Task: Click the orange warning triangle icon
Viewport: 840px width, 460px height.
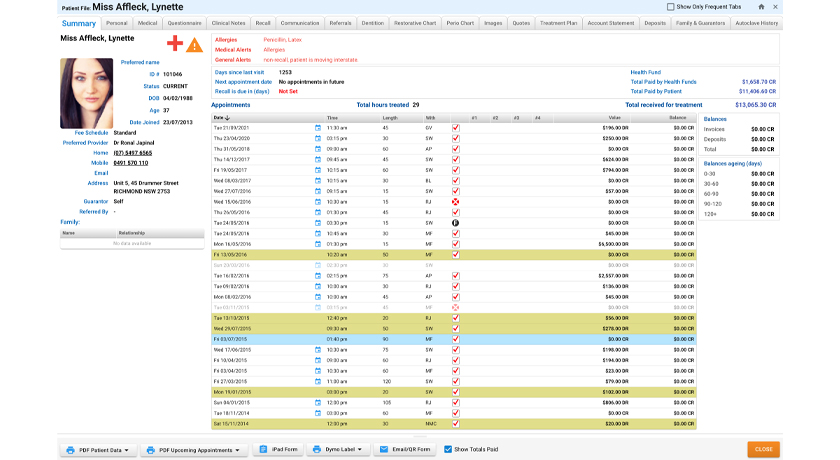Action: (194, 46)
